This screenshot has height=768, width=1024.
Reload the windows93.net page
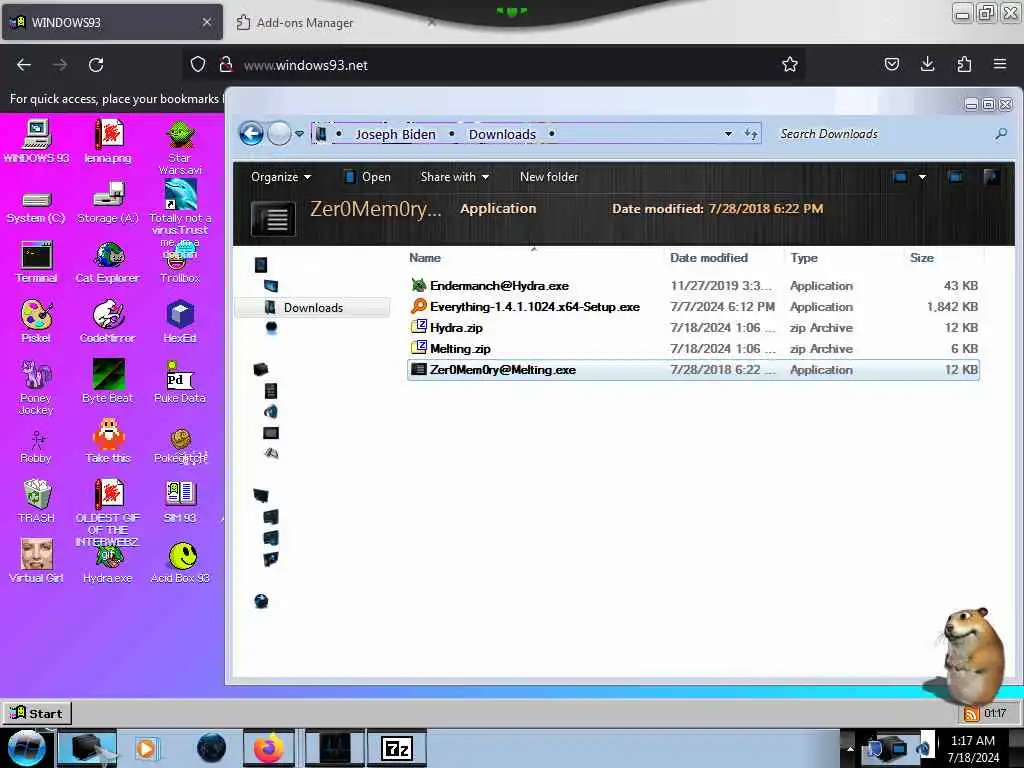[x=96, y=65]
